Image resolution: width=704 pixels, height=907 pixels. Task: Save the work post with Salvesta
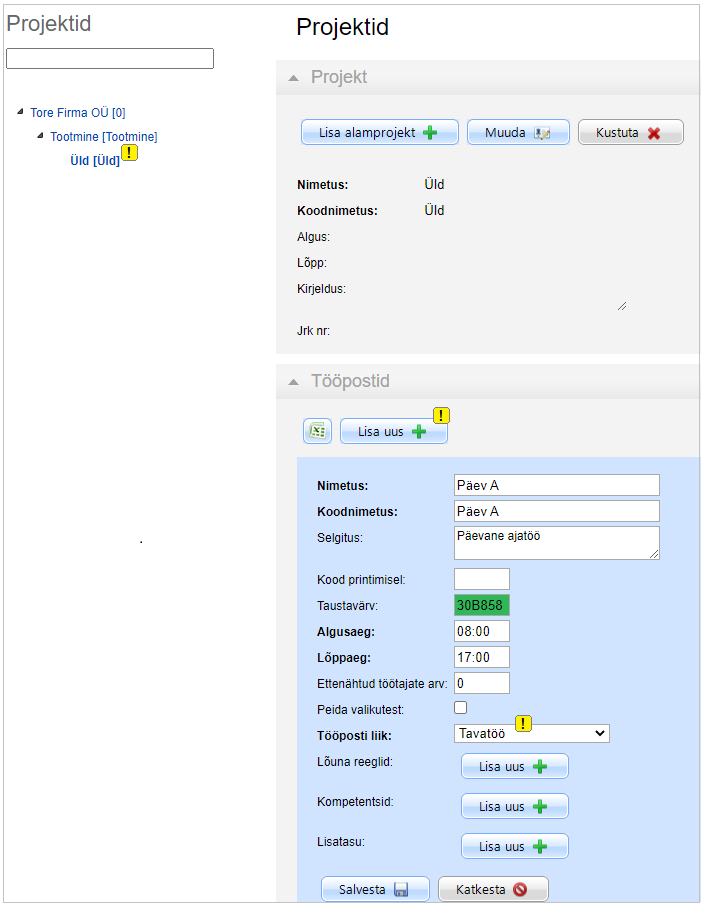[x=374, y=889]
